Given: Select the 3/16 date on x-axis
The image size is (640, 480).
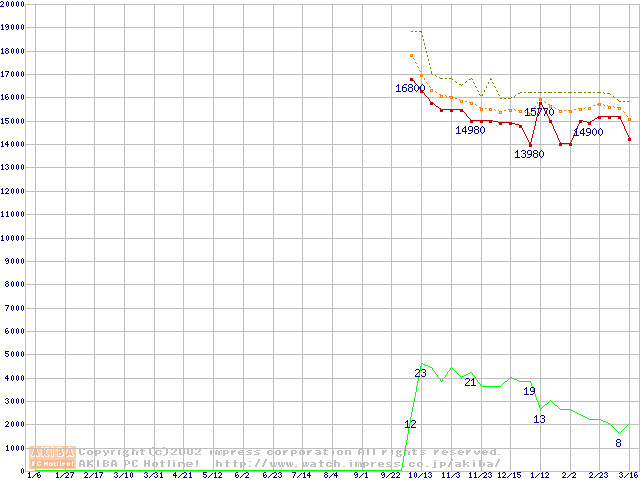Looking at the screenshot, I should pyautogui.click(x=628, y=476).
